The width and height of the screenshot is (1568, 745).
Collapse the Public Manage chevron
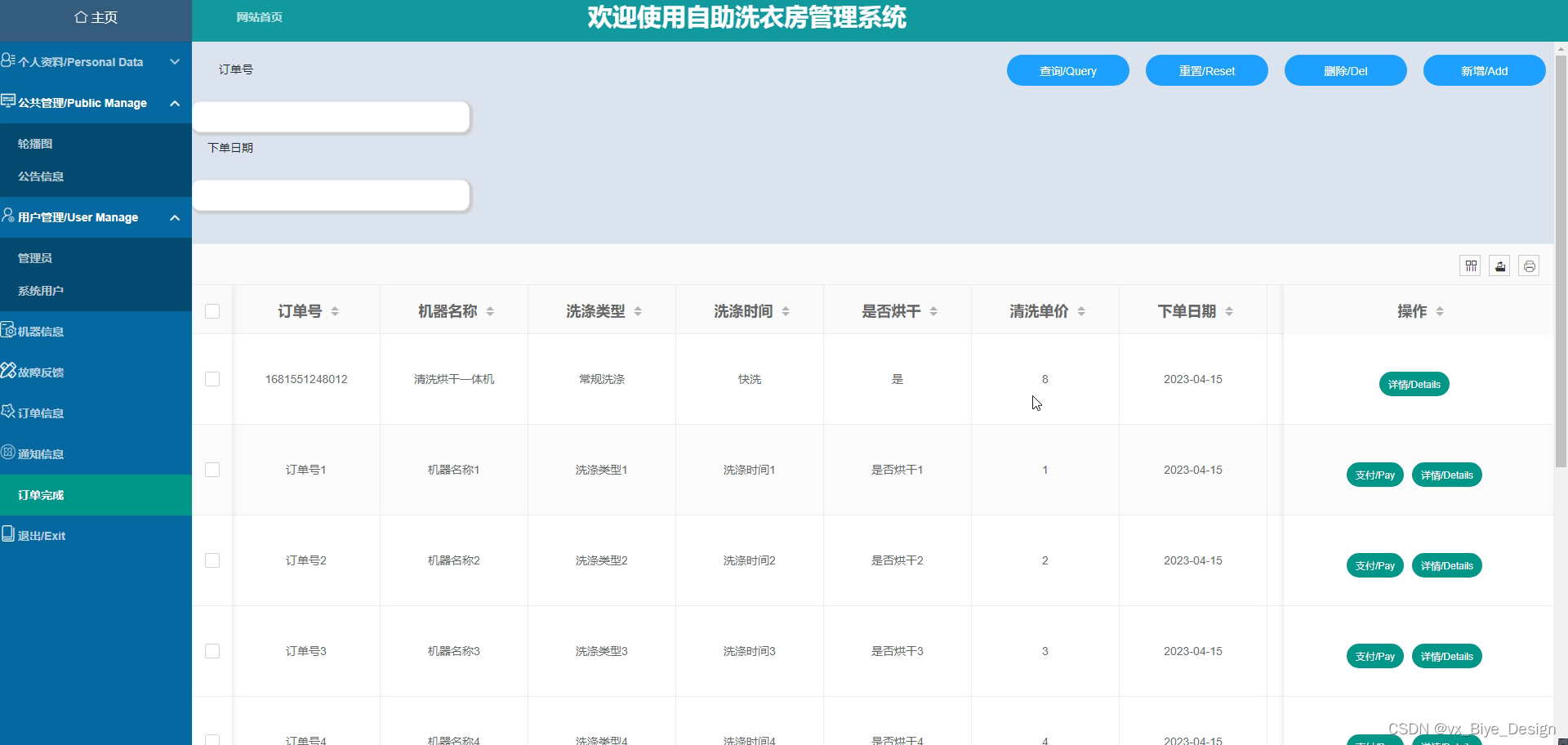(175, 103)
